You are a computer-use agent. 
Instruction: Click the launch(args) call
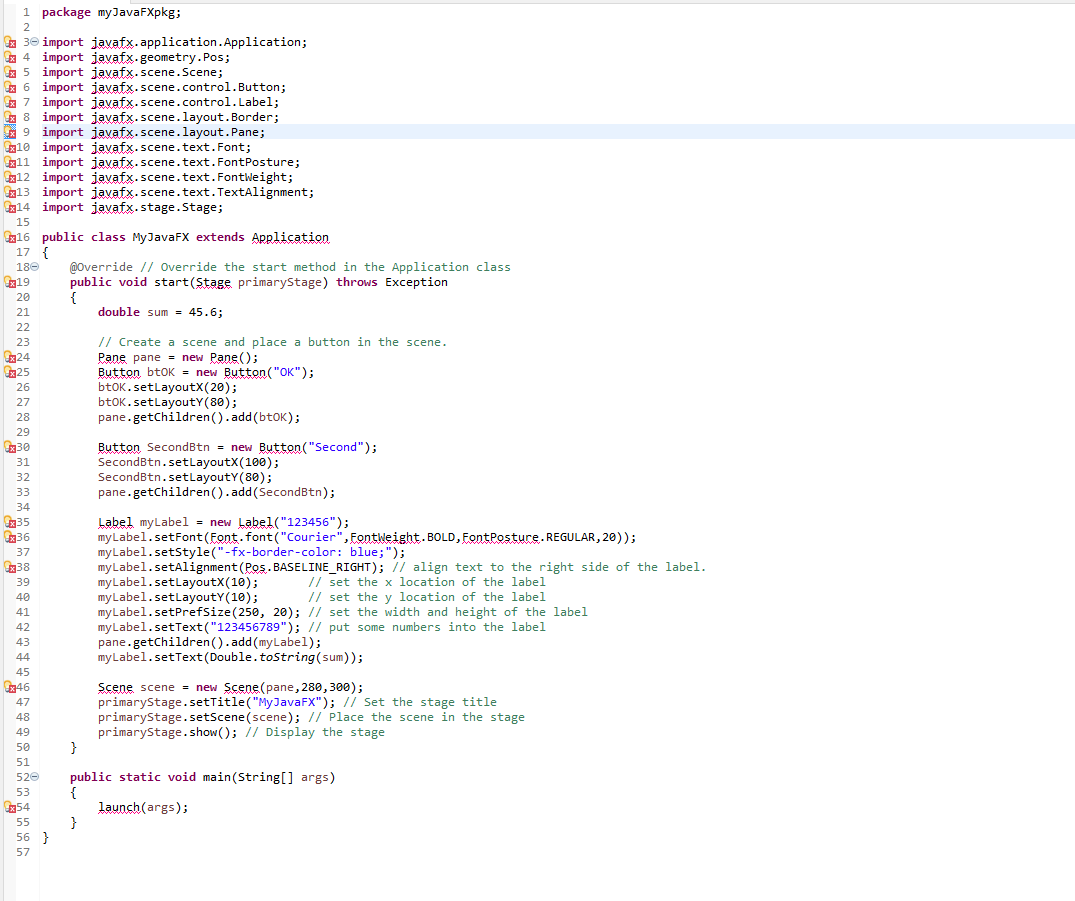point(143,808)
